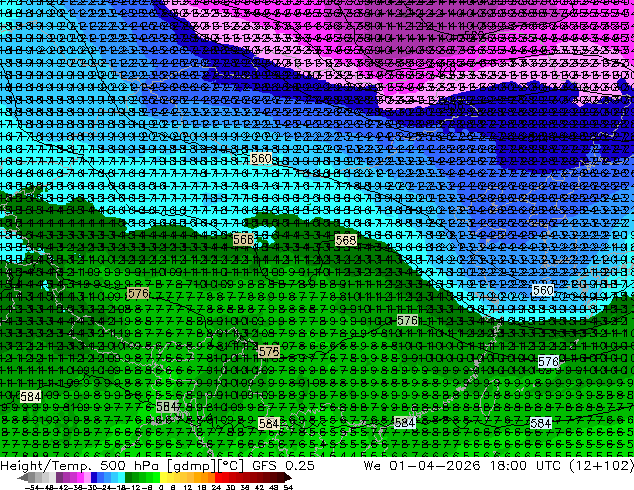Click the 'Height/Temp. 500 hPa' title text
The height and width of the screenshot is (490, 634).
point(79,466)
